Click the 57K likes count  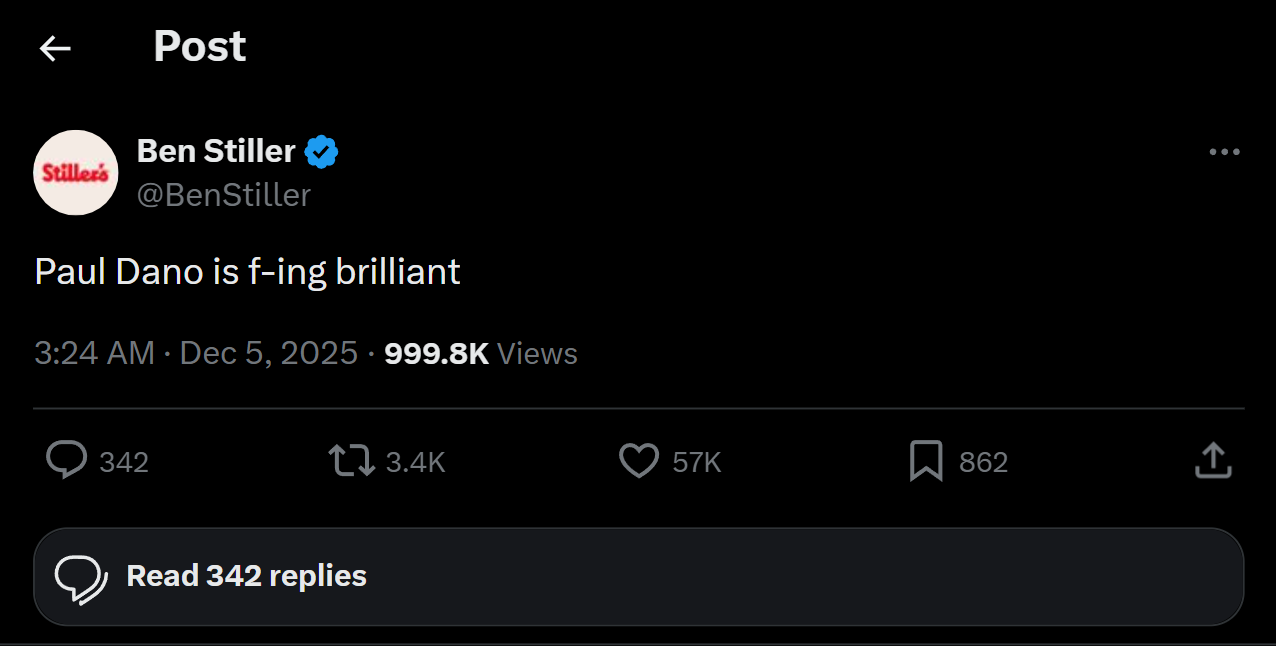click(x=697, y=462)
